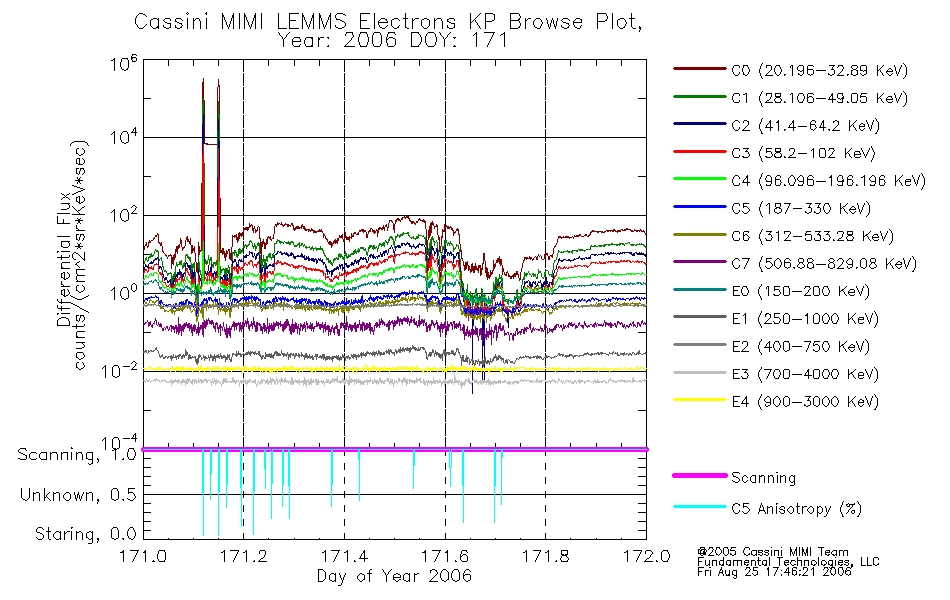Click the C1 (28.106-49.05 KeV) legend label
Screen dimensions: 950x600
click(820, 98)
